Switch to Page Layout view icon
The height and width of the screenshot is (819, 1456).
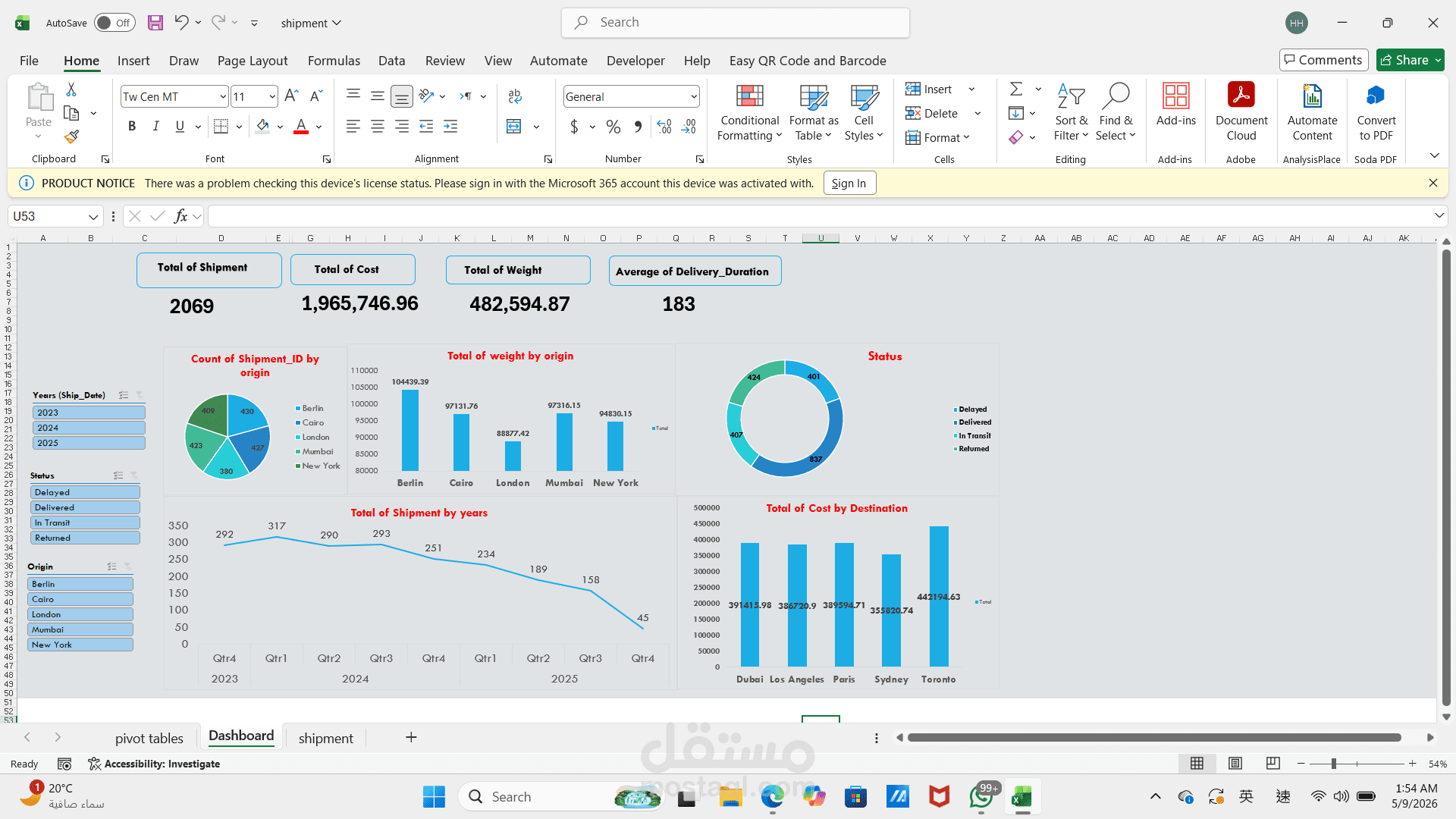tap(1235, 763)
